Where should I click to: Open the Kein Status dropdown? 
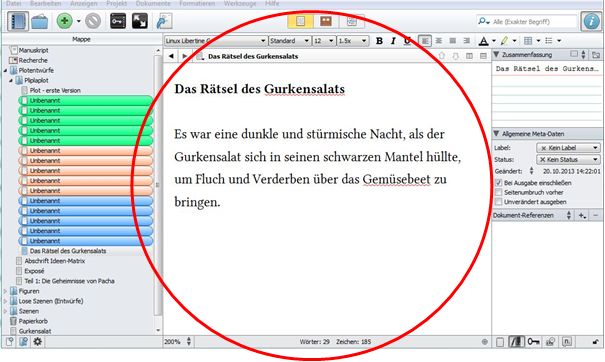point(568,159)
